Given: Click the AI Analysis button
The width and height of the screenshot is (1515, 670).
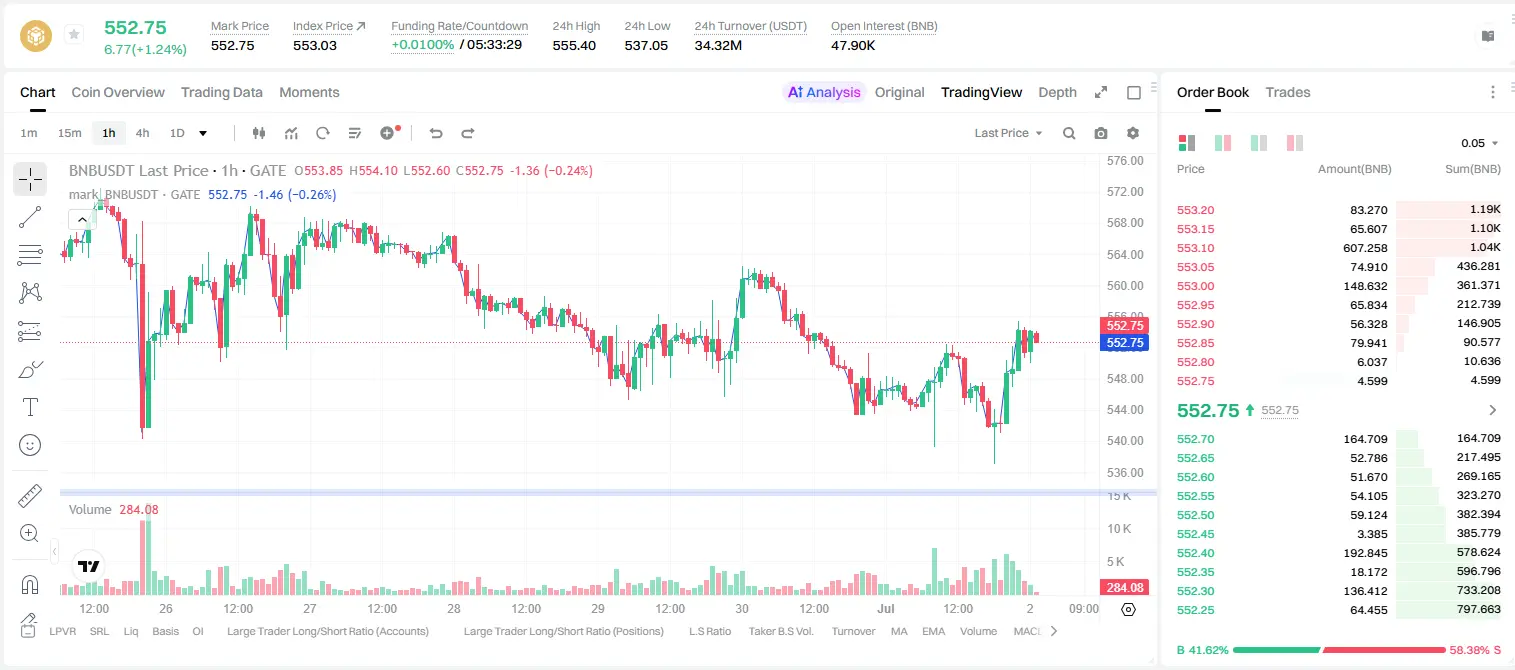Looking at the screenshot, I should [824, 92].
